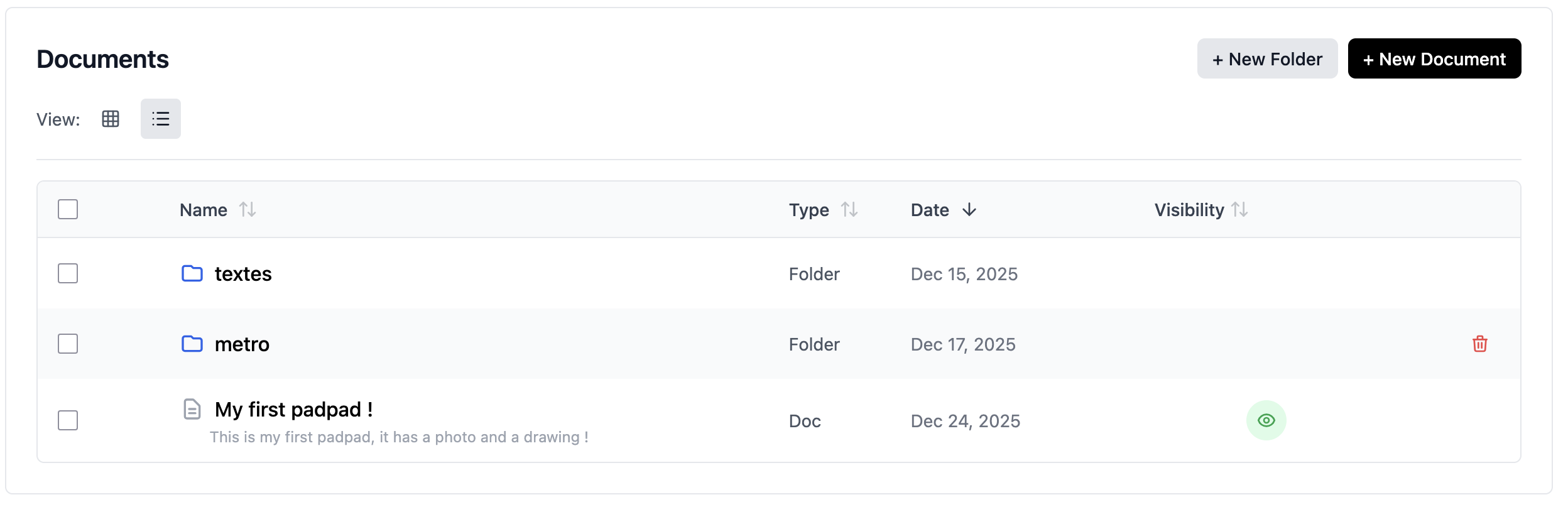This screenshot has height=529, width=1568.
Task: Toggle visibility of My first padpad
Action: [1266, 420]
